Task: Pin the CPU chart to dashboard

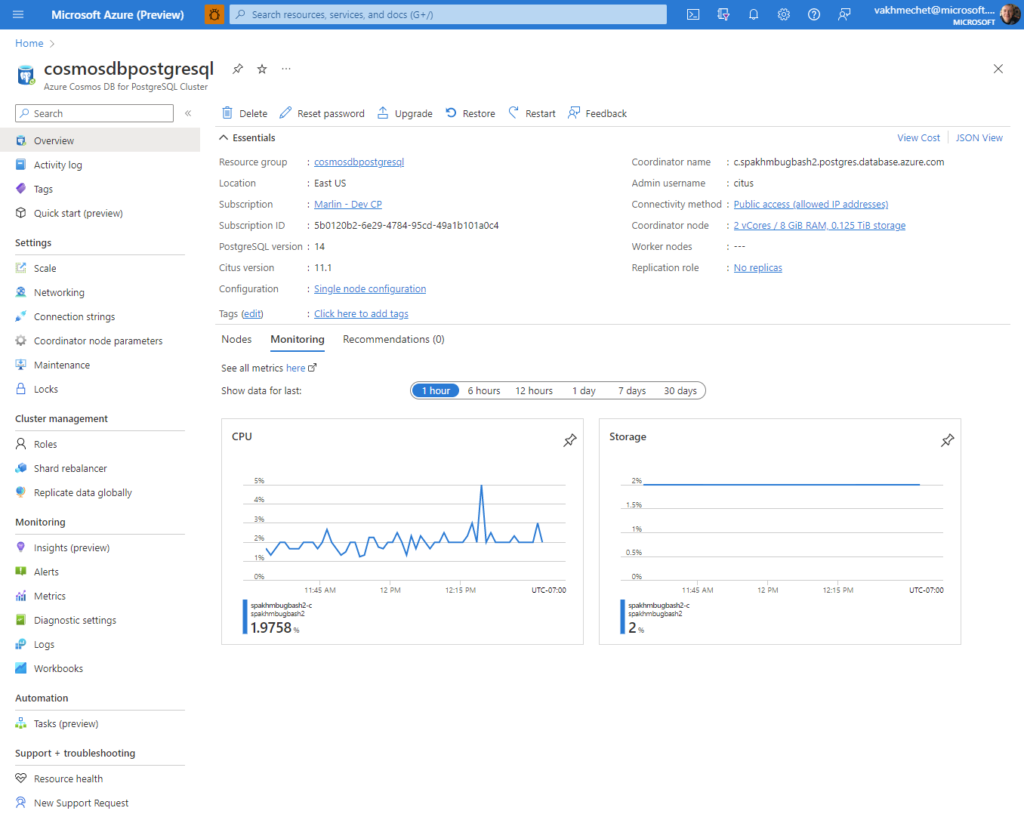Action: (570, 440)
